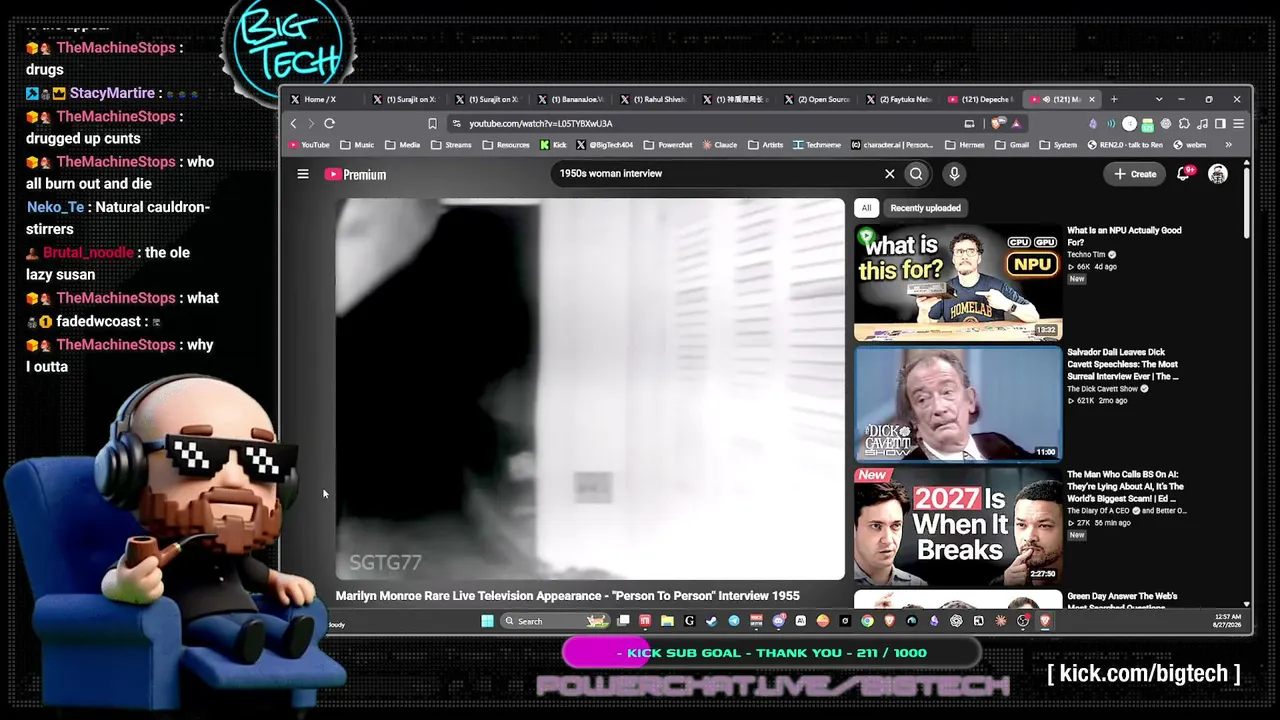1280x720 pixels.
Task: Open 'What Is an NPU Actually Good For?' title
Action: click(1124, 236)
